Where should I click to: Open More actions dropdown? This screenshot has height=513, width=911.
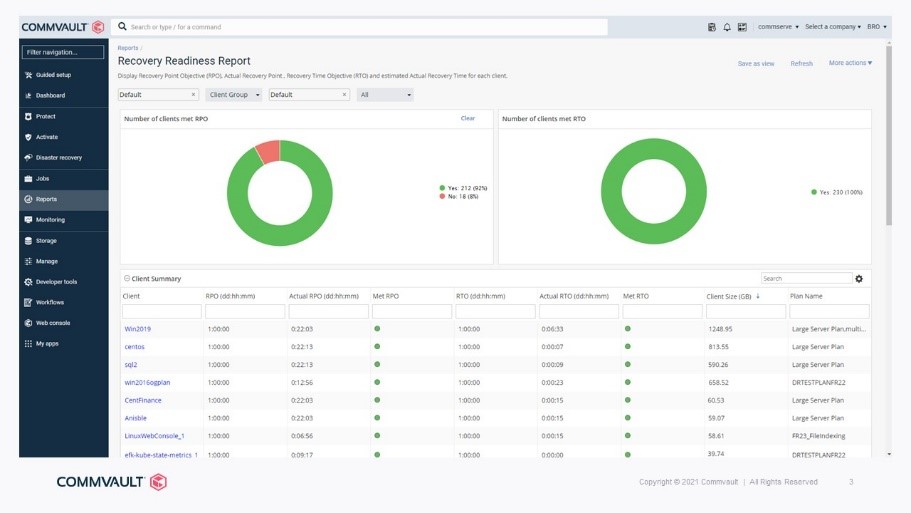point(850,63)
